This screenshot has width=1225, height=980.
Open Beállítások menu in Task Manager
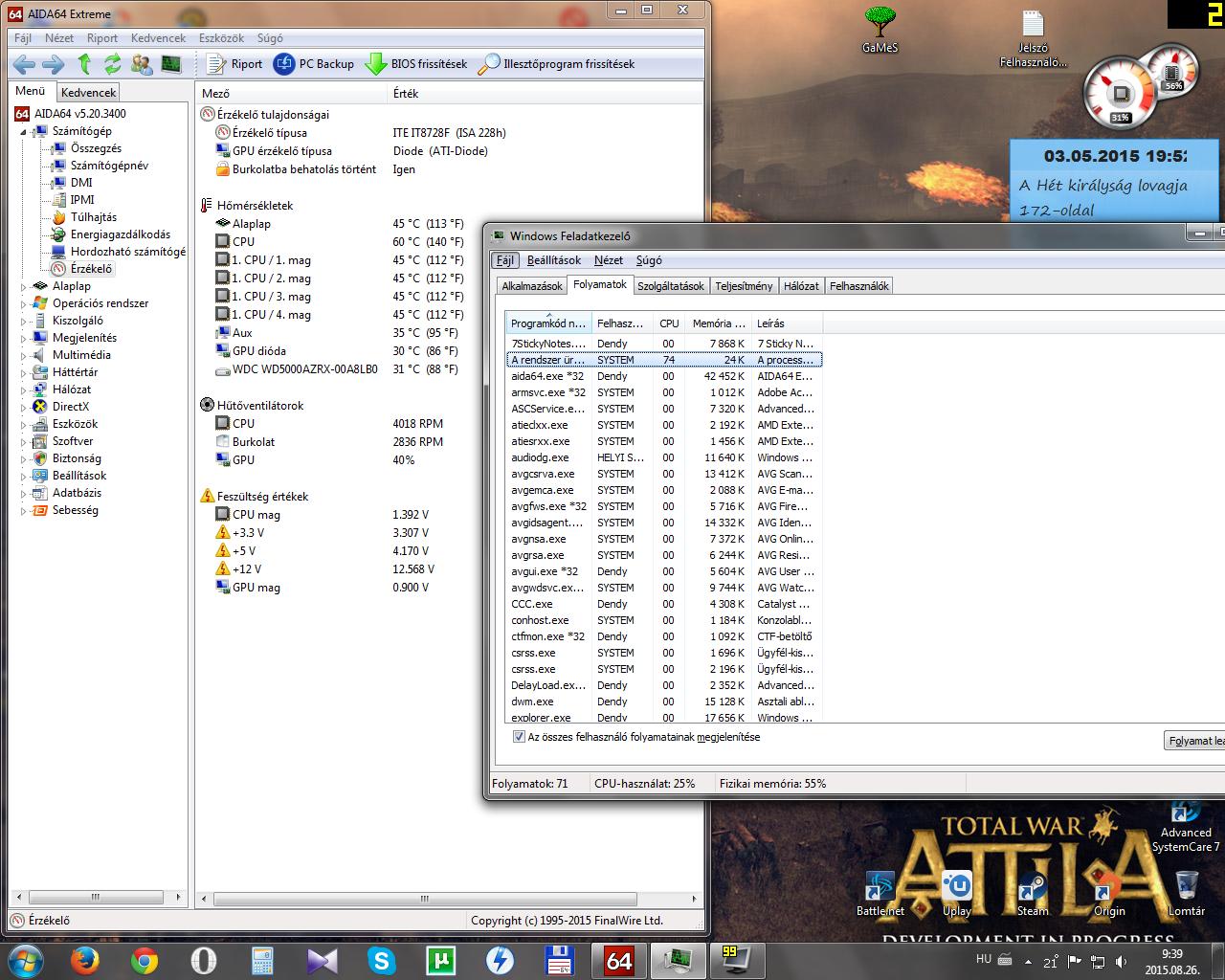pos(553,260)
